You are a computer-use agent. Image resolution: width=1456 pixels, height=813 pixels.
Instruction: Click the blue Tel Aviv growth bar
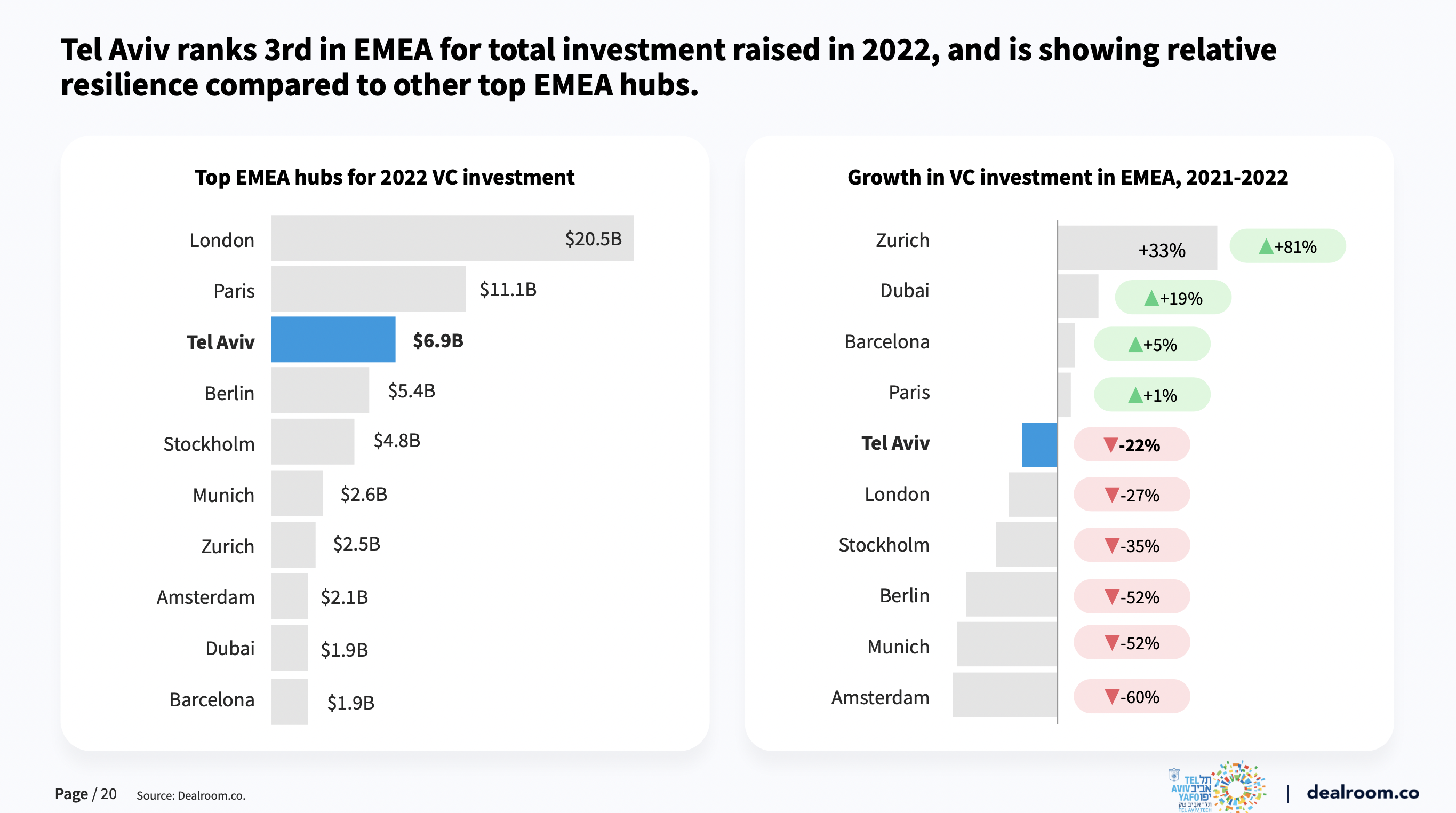coord(1039,444)
